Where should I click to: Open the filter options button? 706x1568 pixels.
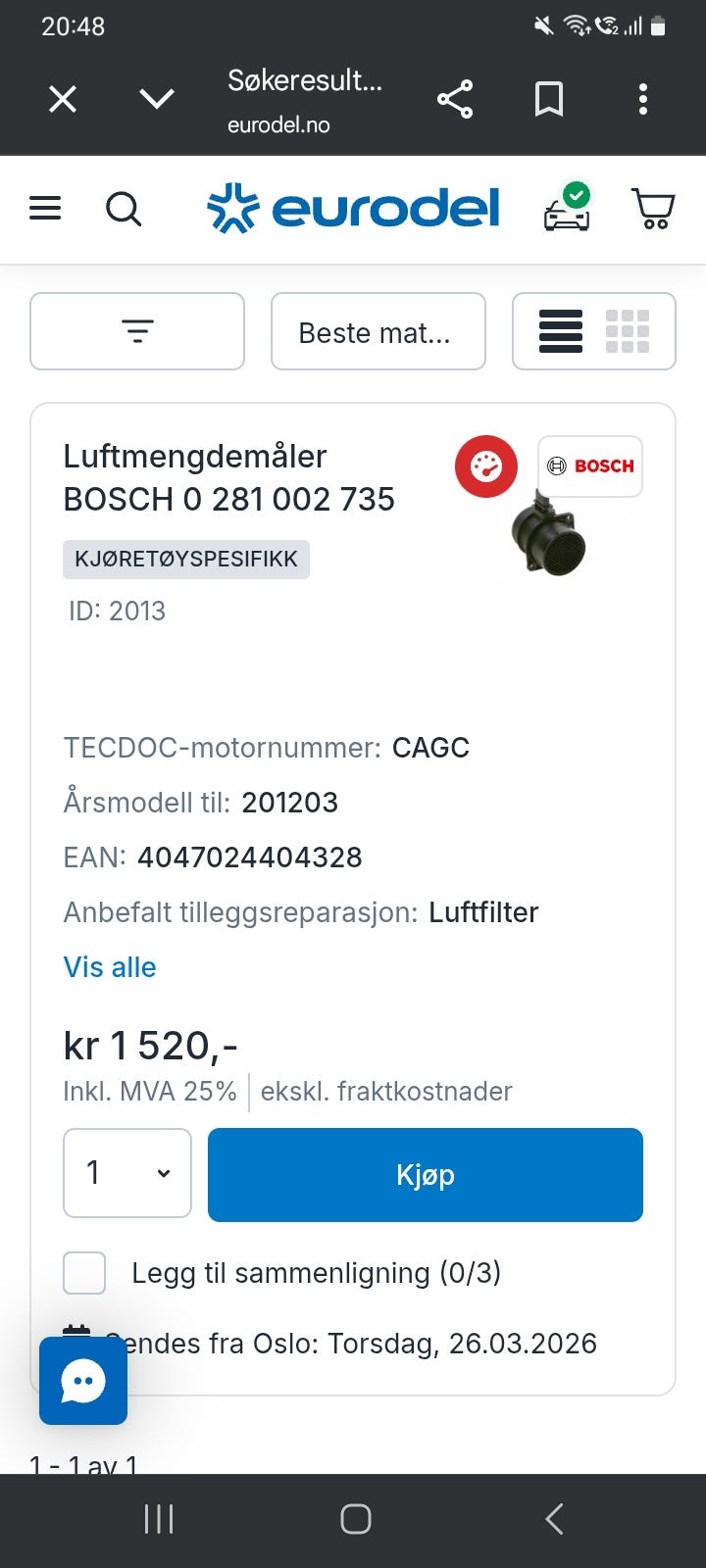point(137,331)
